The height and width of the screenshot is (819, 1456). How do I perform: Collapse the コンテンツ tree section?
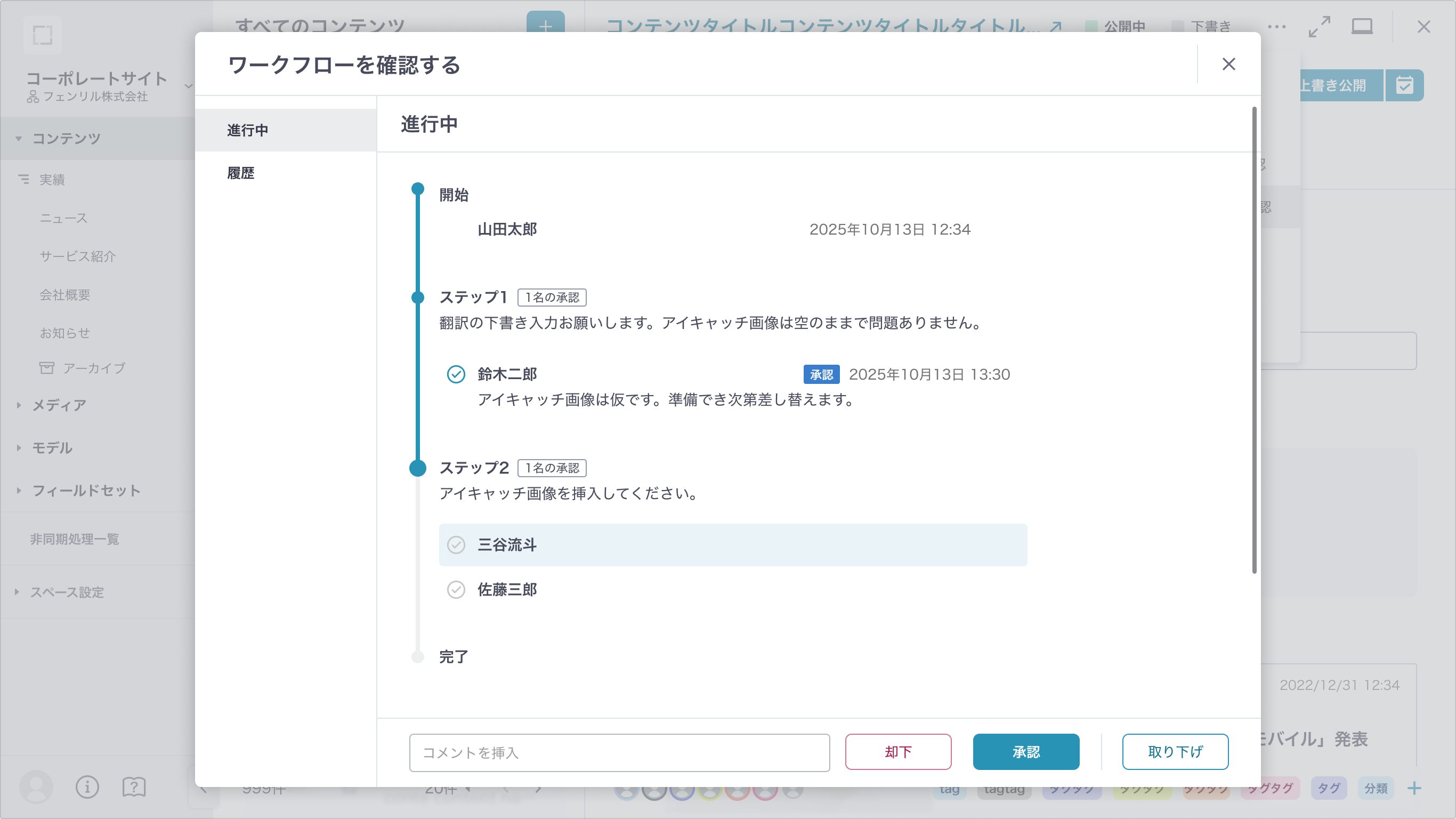coord(19,139)
